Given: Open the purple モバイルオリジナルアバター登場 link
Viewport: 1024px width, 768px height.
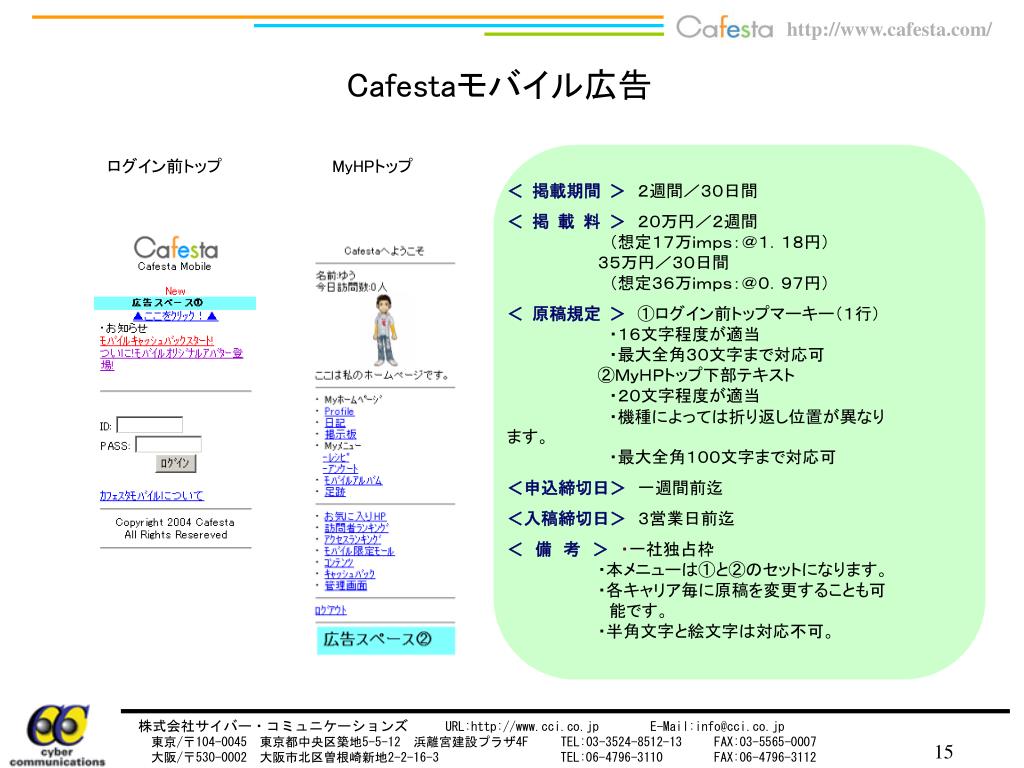Looking at the screenshot, I should pyautogui.click(x=171, y=359).
